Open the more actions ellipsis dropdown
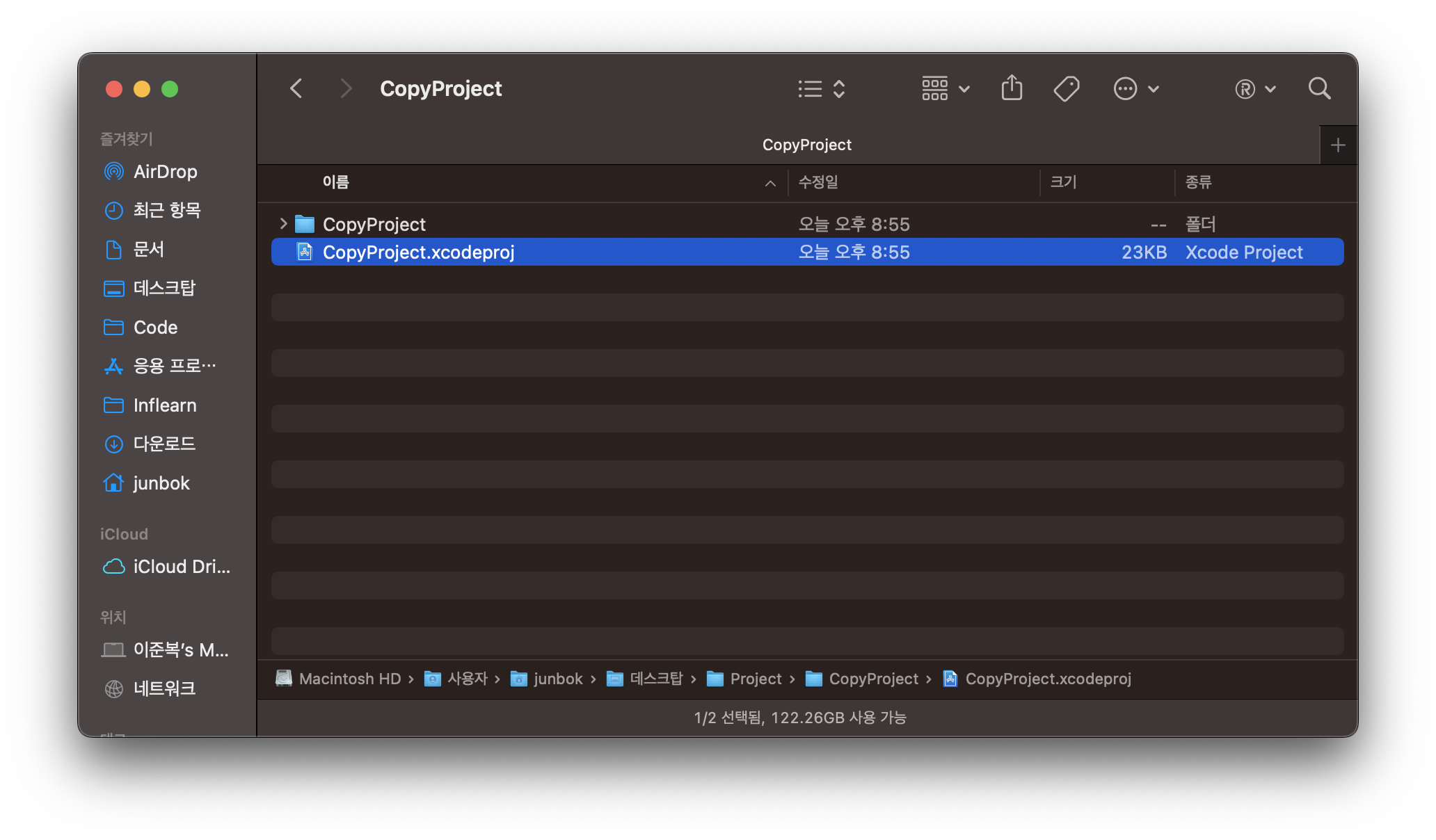 [x=1135, y=88]
